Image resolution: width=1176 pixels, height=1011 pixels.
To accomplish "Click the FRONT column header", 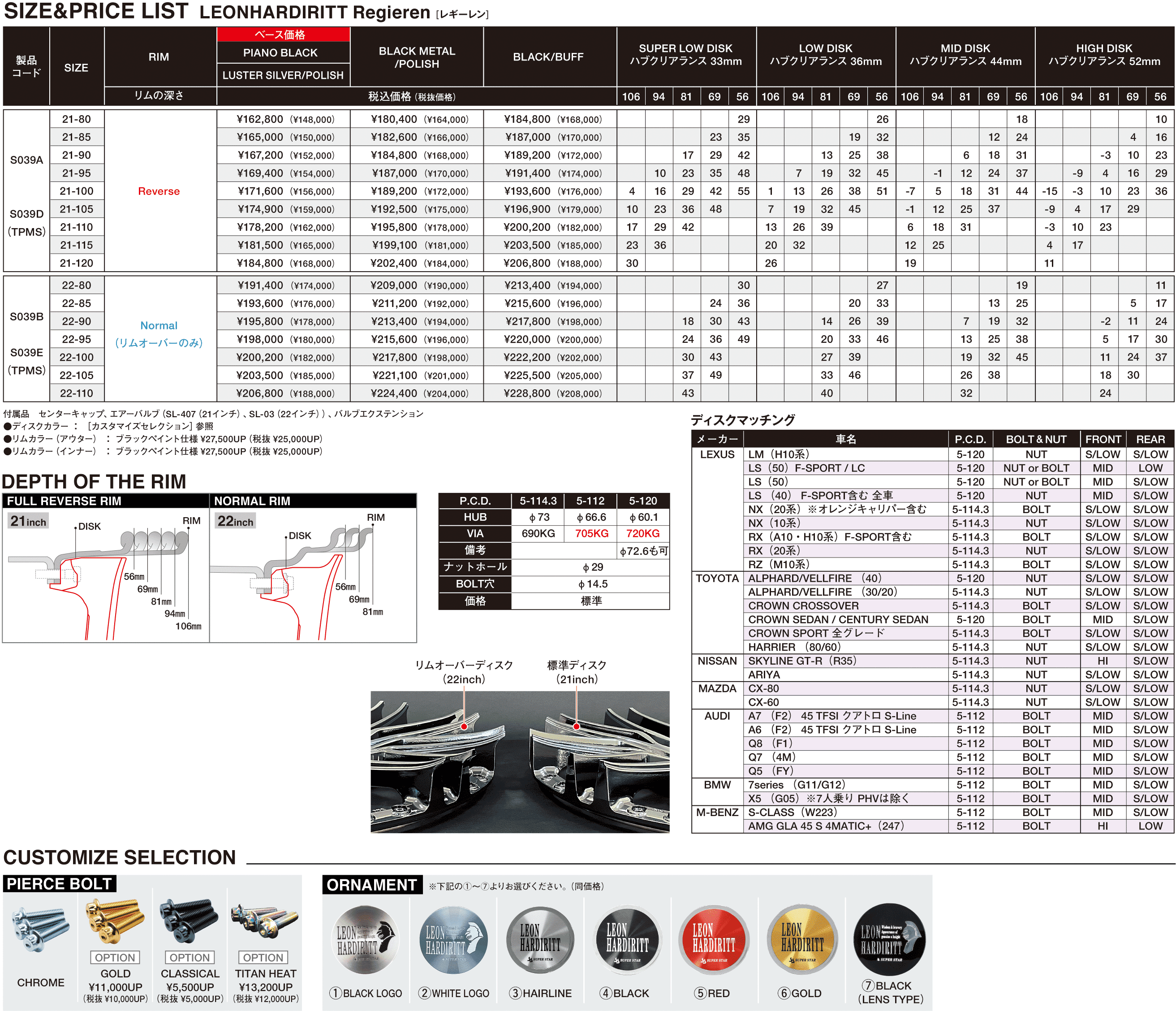I will (x=1103, y=439).
